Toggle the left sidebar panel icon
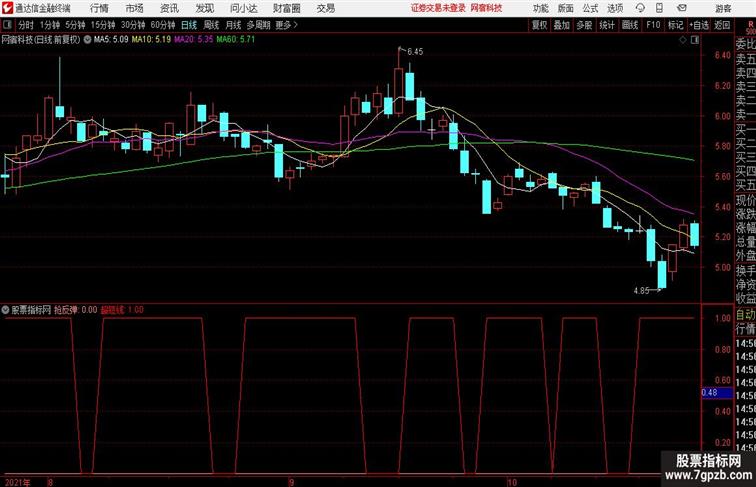756x487 pixels. (x=7, y=25)
